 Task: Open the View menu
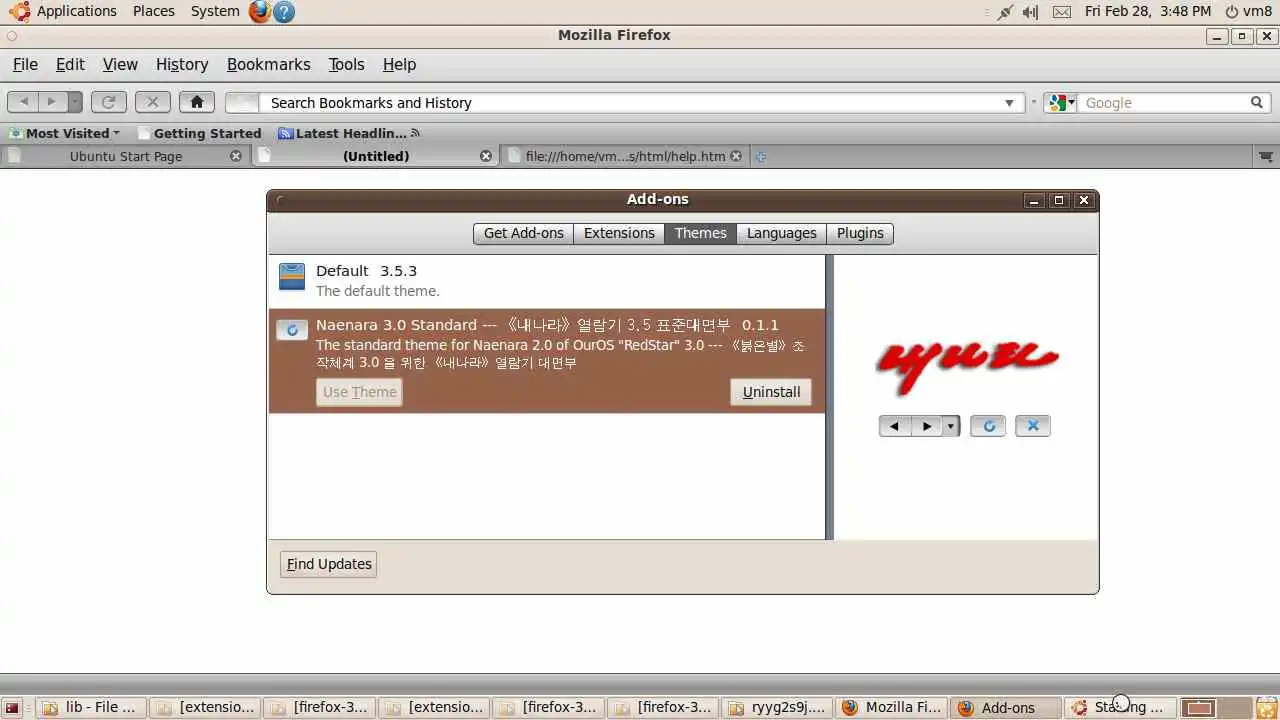pyautogui.click(x=120, y=64)
